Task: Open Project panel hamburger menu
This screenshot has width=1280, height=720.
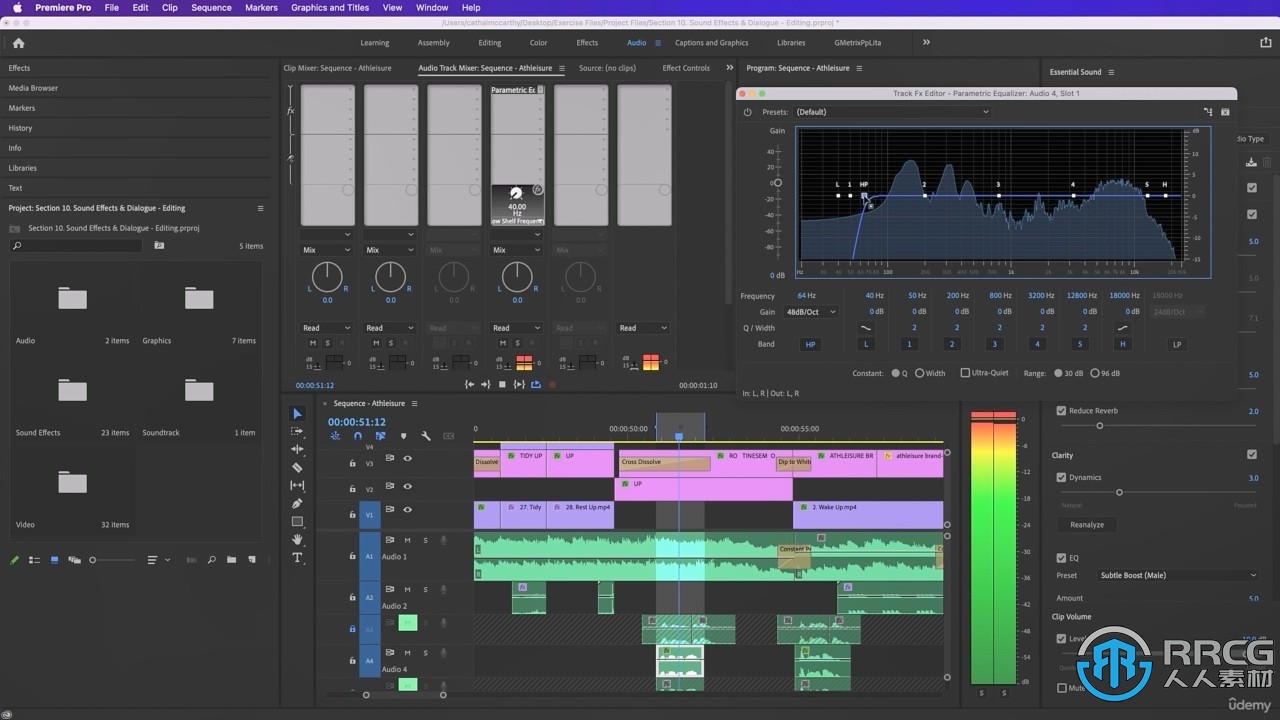Action: [261, 208]
